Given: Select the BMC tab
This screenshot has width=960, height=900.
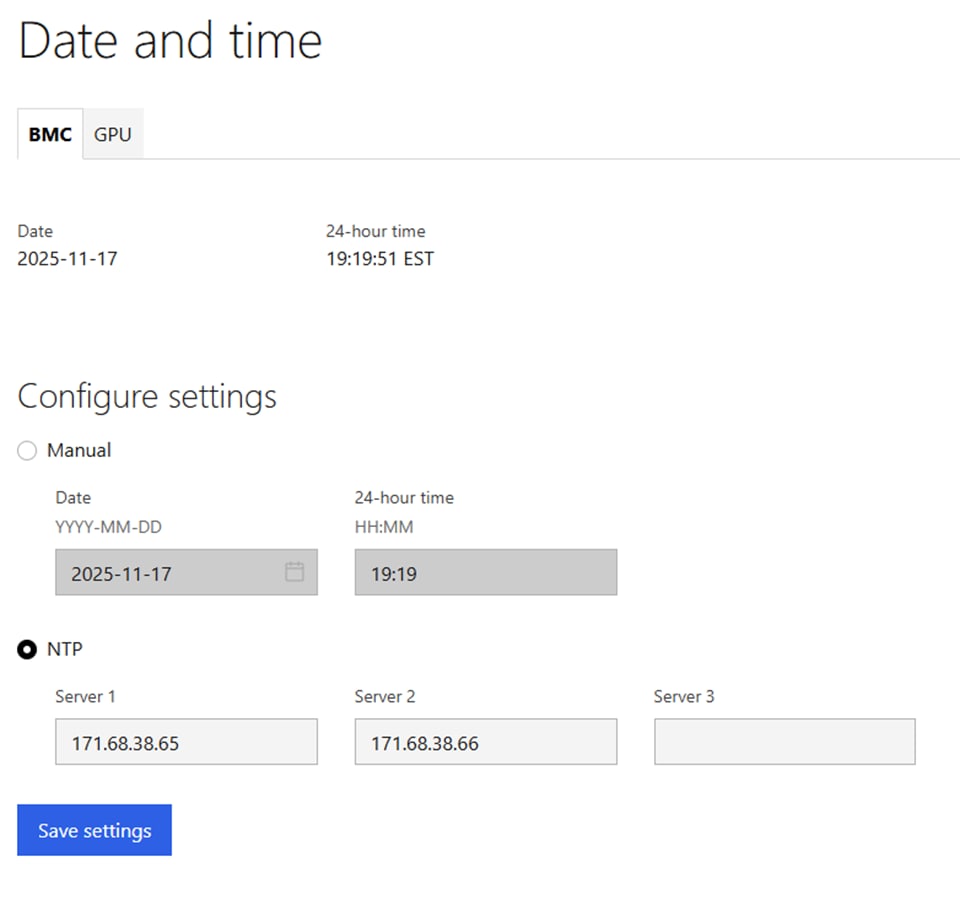Looking at the screenshot, I should pyautogui.click(x=50, y=134).
